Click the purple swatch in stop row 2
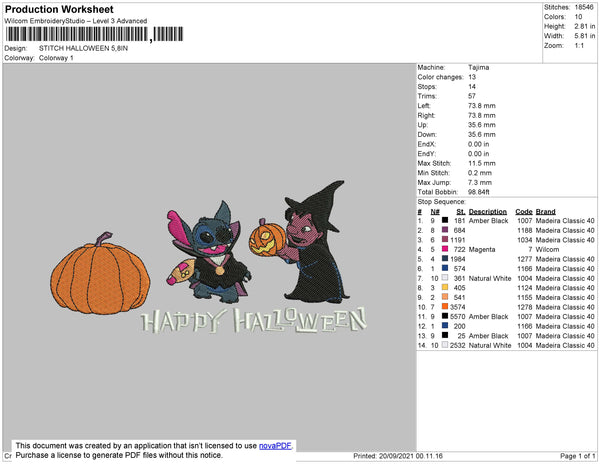The width and height of the screenshot is (600, 464). [x=445, y=230]
